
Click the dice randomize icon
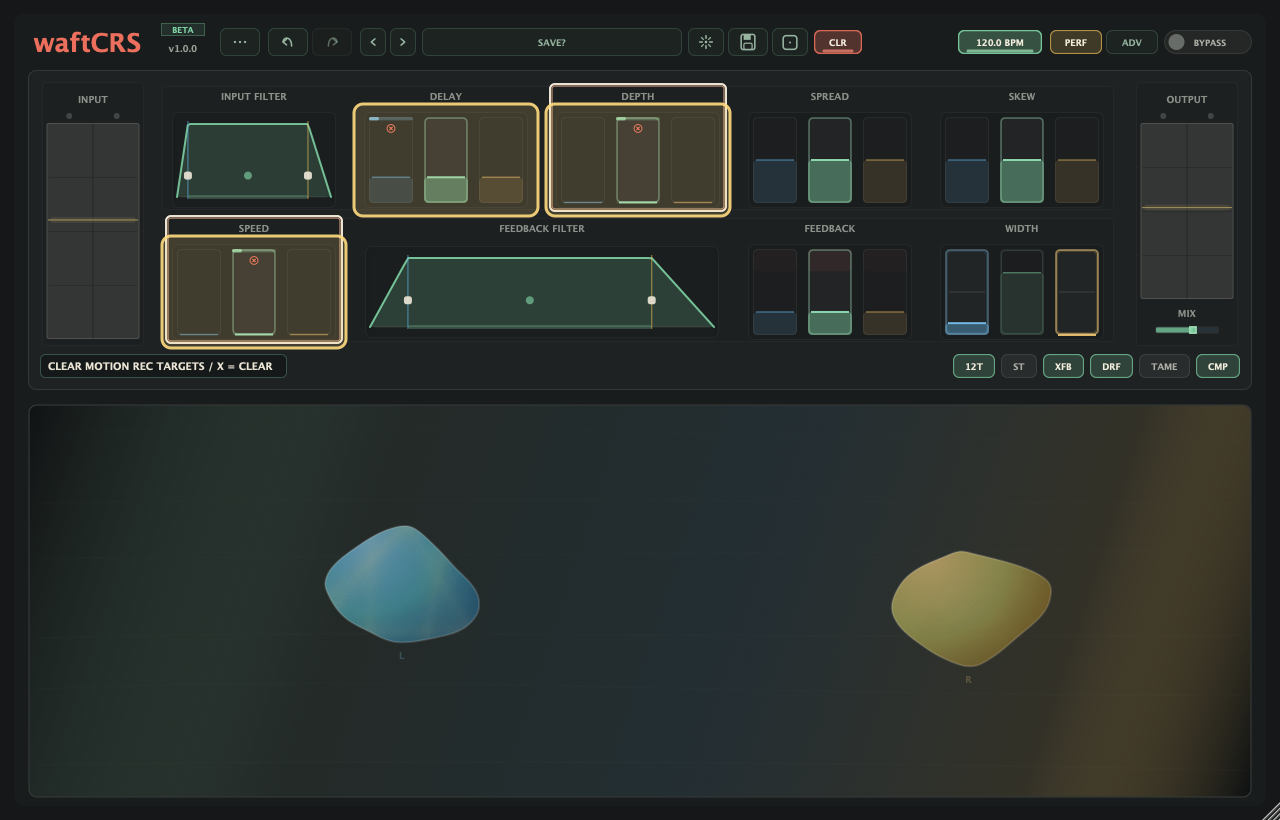(790, 42)
